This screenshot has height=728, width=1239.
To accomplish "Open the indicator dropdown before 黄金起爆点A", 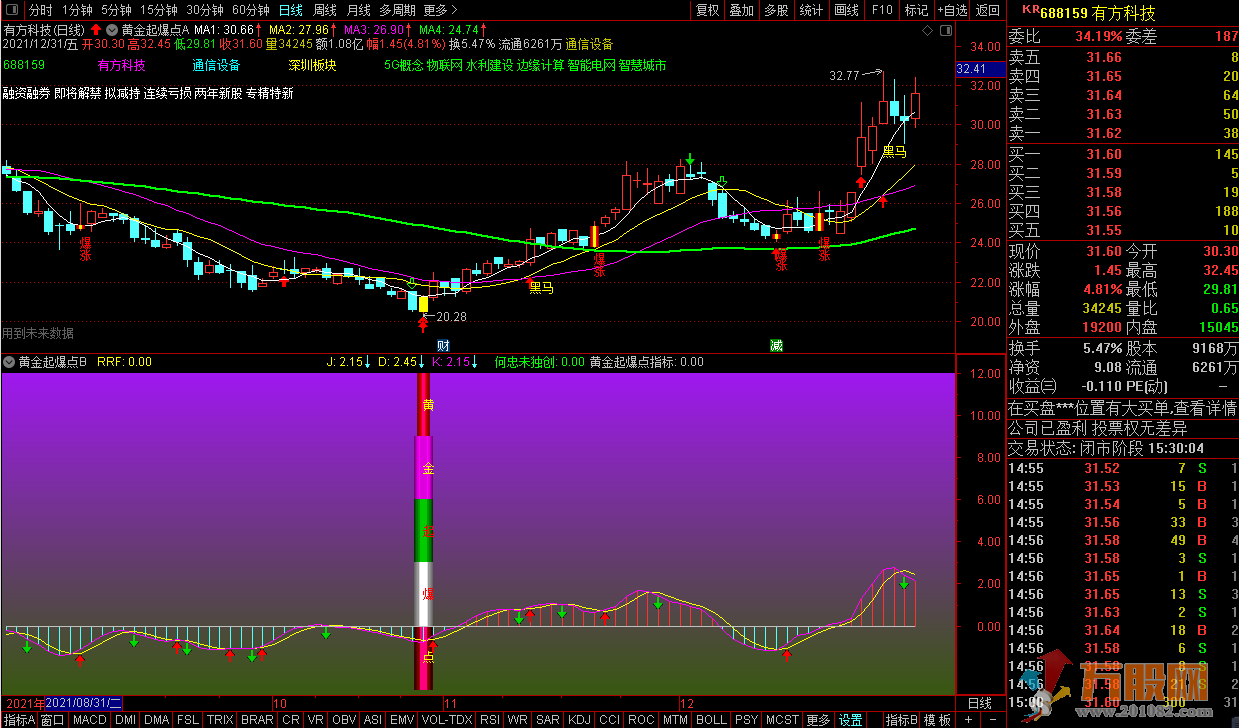I will click(x=111, y=30).
